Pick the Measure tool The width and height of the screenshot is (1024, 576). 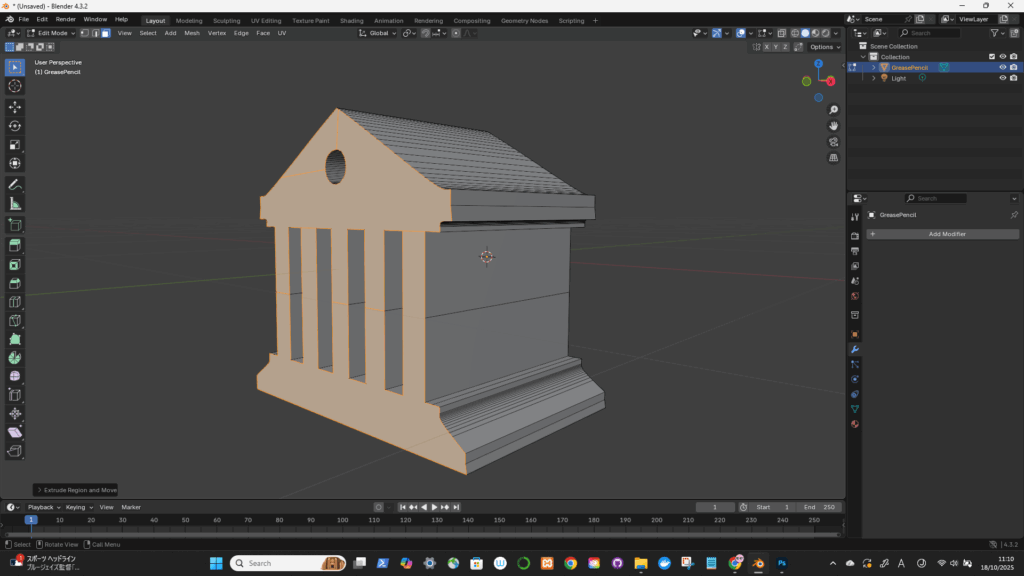(15, 203)
